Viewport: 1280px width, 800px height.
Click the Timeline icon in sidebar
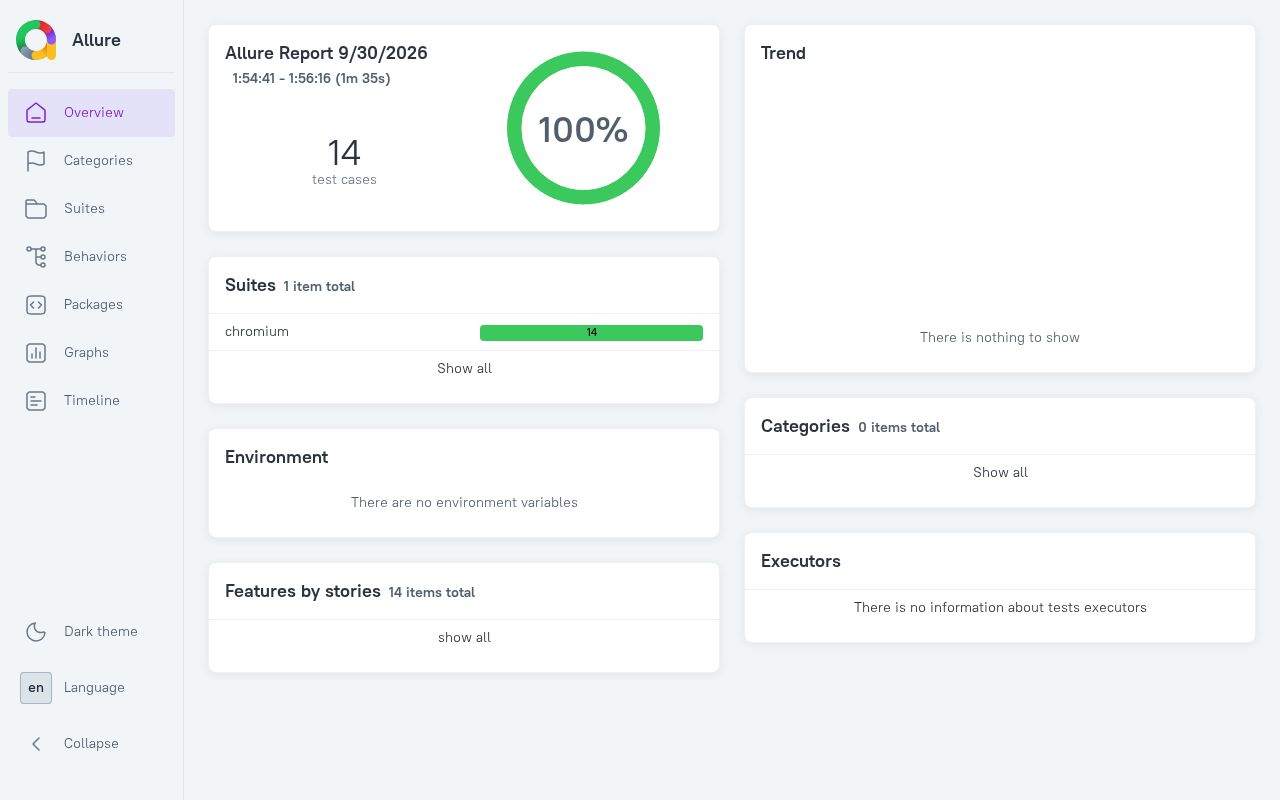point(36,401)
